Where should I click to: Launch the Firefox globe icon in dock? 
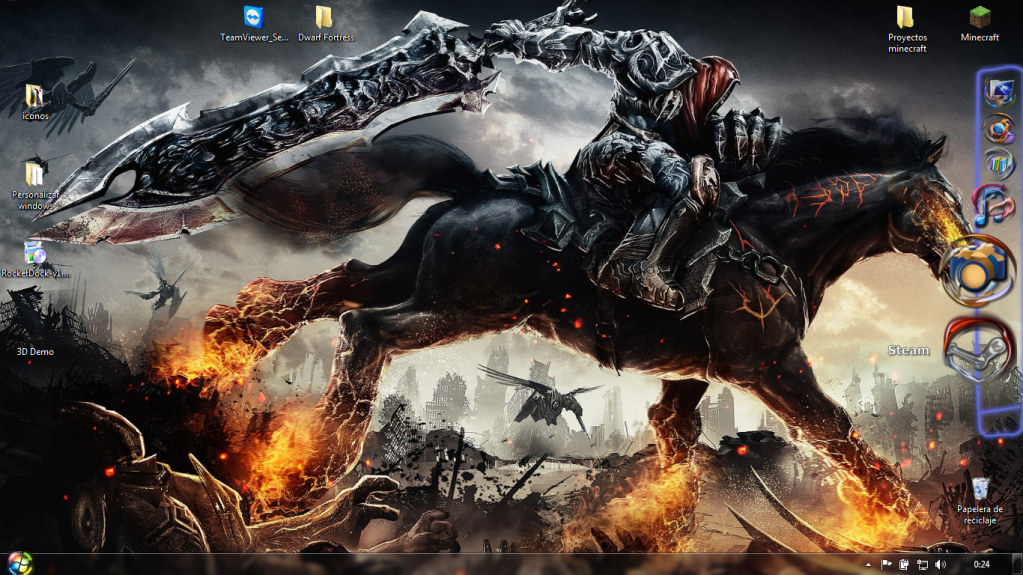click(999, 129)
